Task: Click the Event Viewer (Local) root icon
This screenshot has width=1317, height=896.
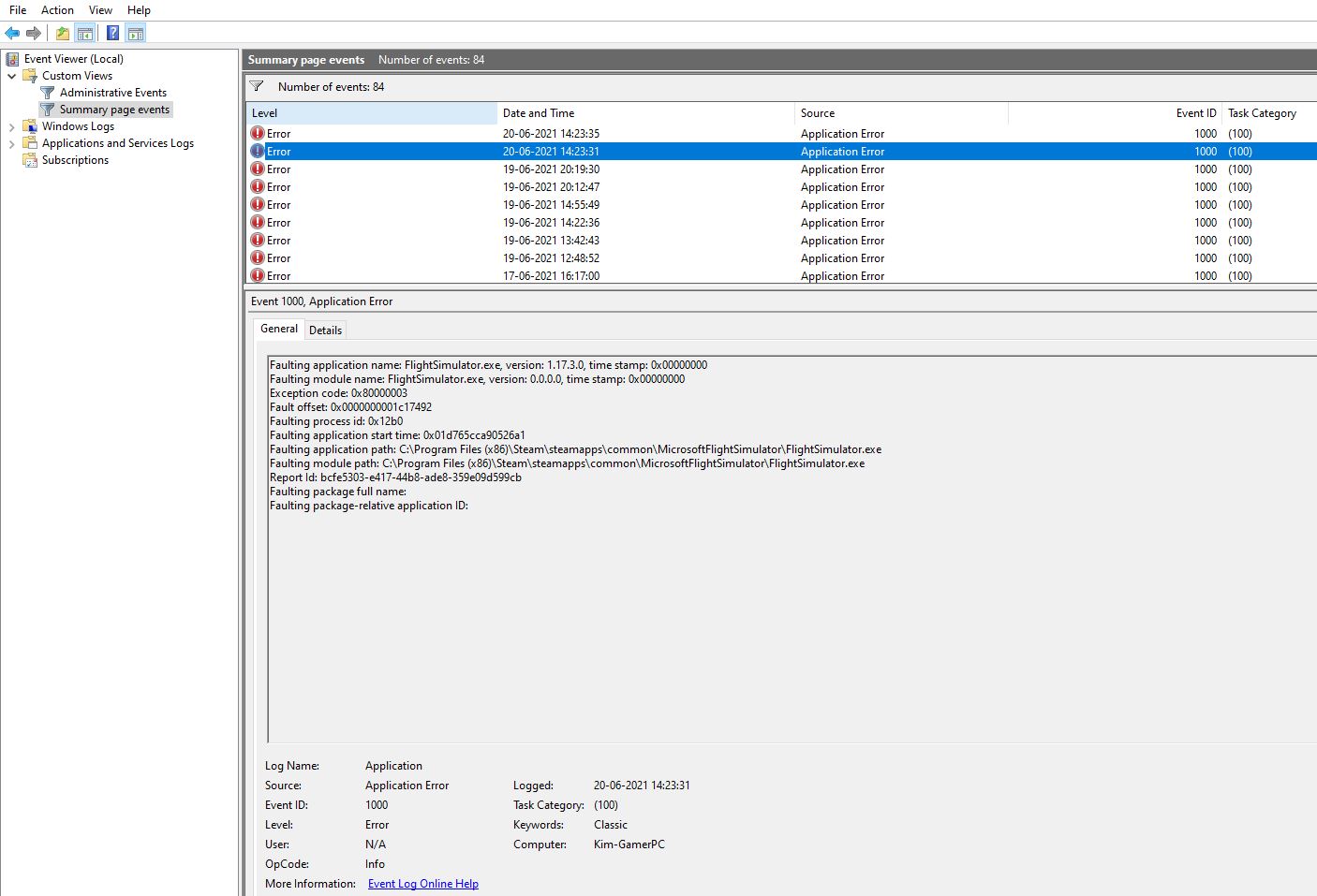Action: pyautogui.click(x=12, y=59)
